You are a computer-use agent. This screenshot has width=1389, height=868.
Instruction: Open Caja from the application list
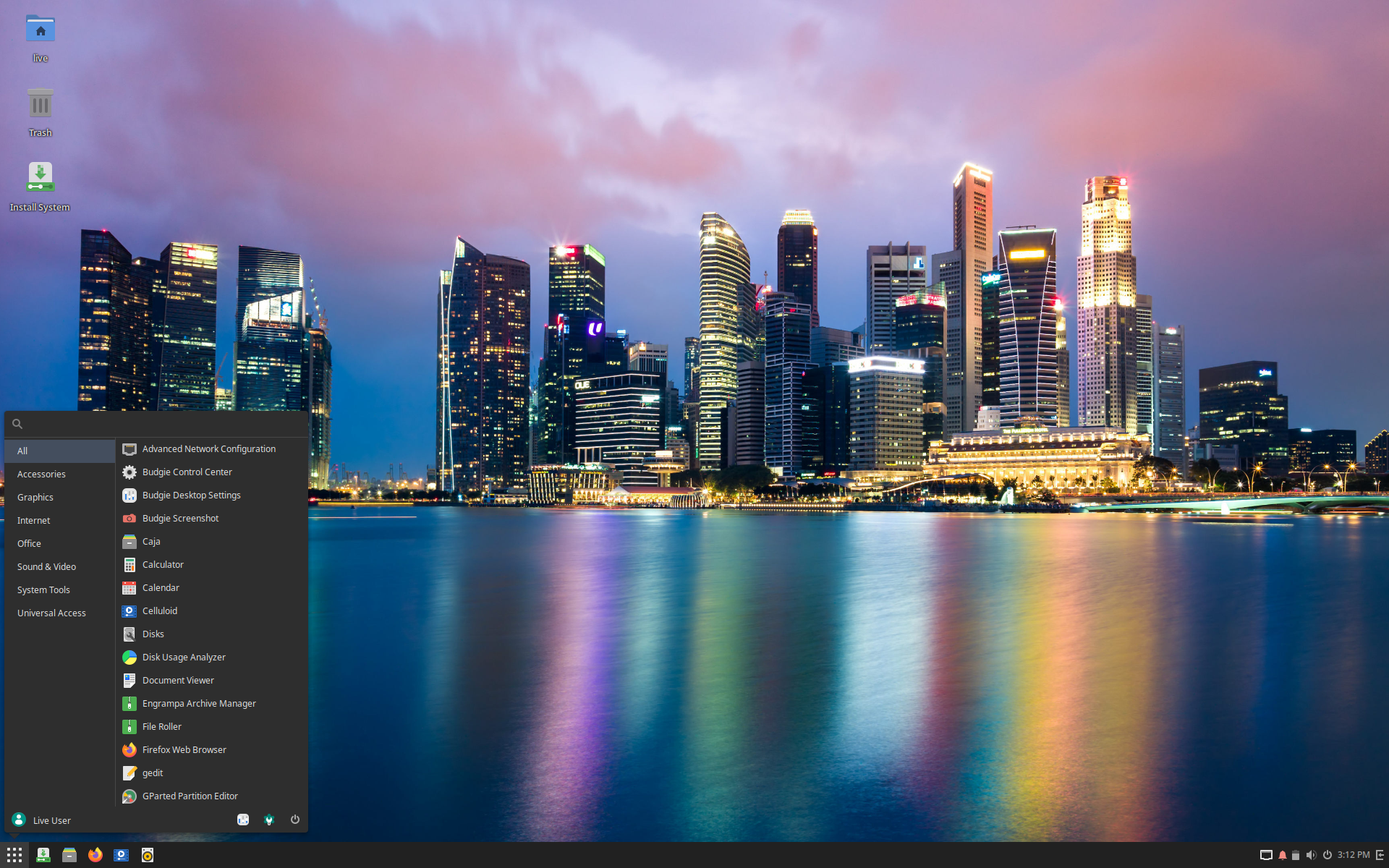tap(211, 542)
